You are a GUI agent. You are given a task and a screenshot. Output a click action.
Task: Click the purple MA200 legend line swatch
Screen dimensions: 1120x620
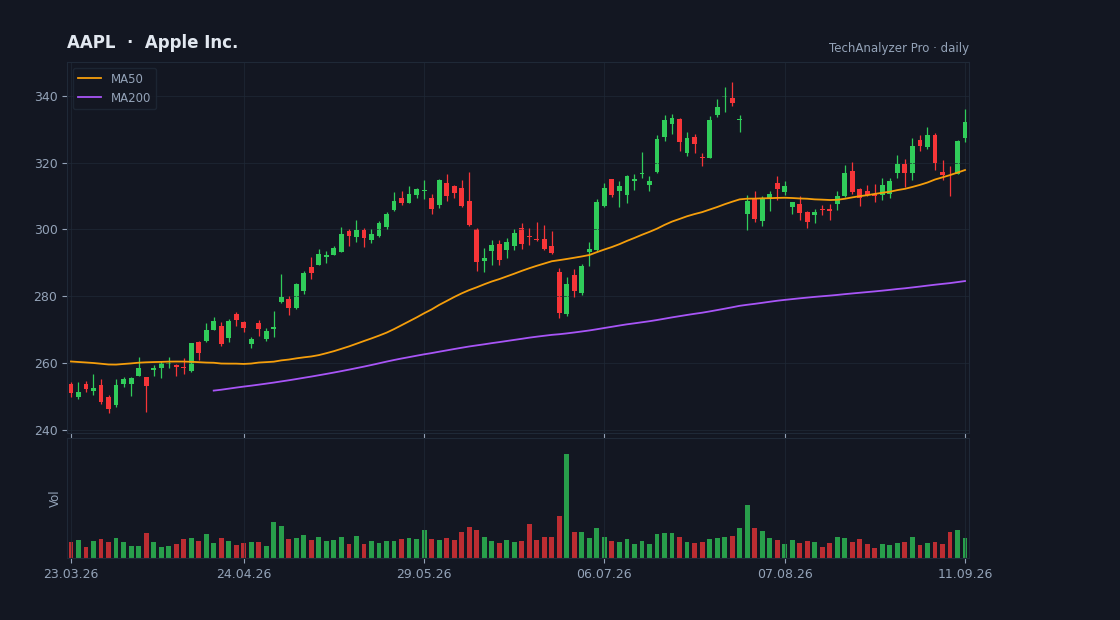pyautogui.click(x=89, y=98)
